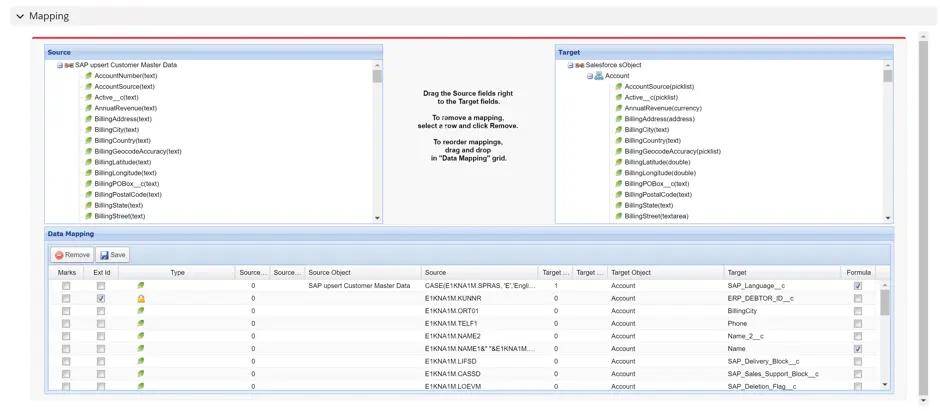The width and height of the screenshot is (940, 411).
Task: Click the SAP upsert Customer Master Data root icon
Action: pos(69,65)
